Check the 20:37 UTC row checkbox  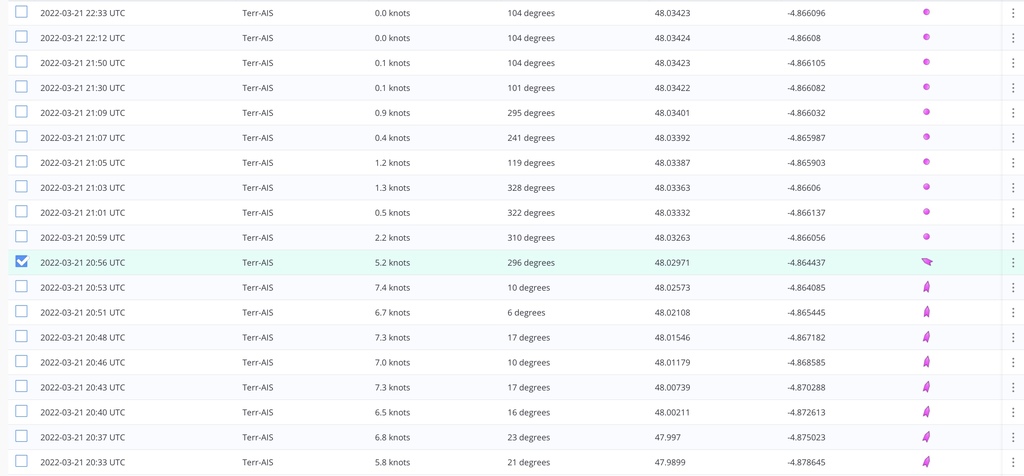click(x=22, y=436)
